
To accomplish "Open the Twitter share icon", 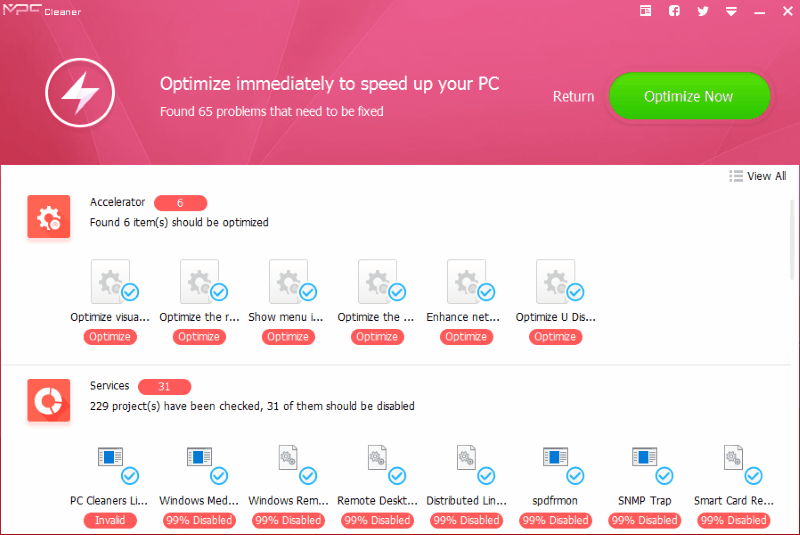I will [703, 11].
